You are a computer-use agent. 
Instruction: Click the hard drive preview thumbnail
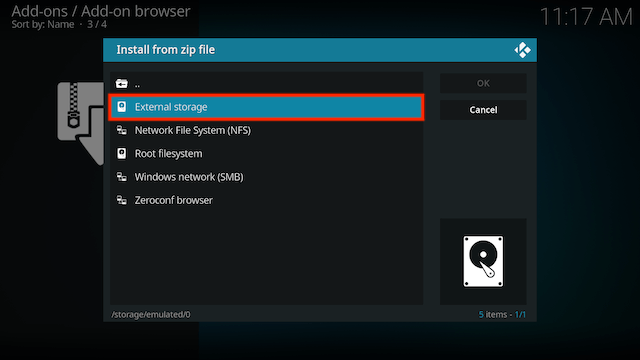click(483, 262)
